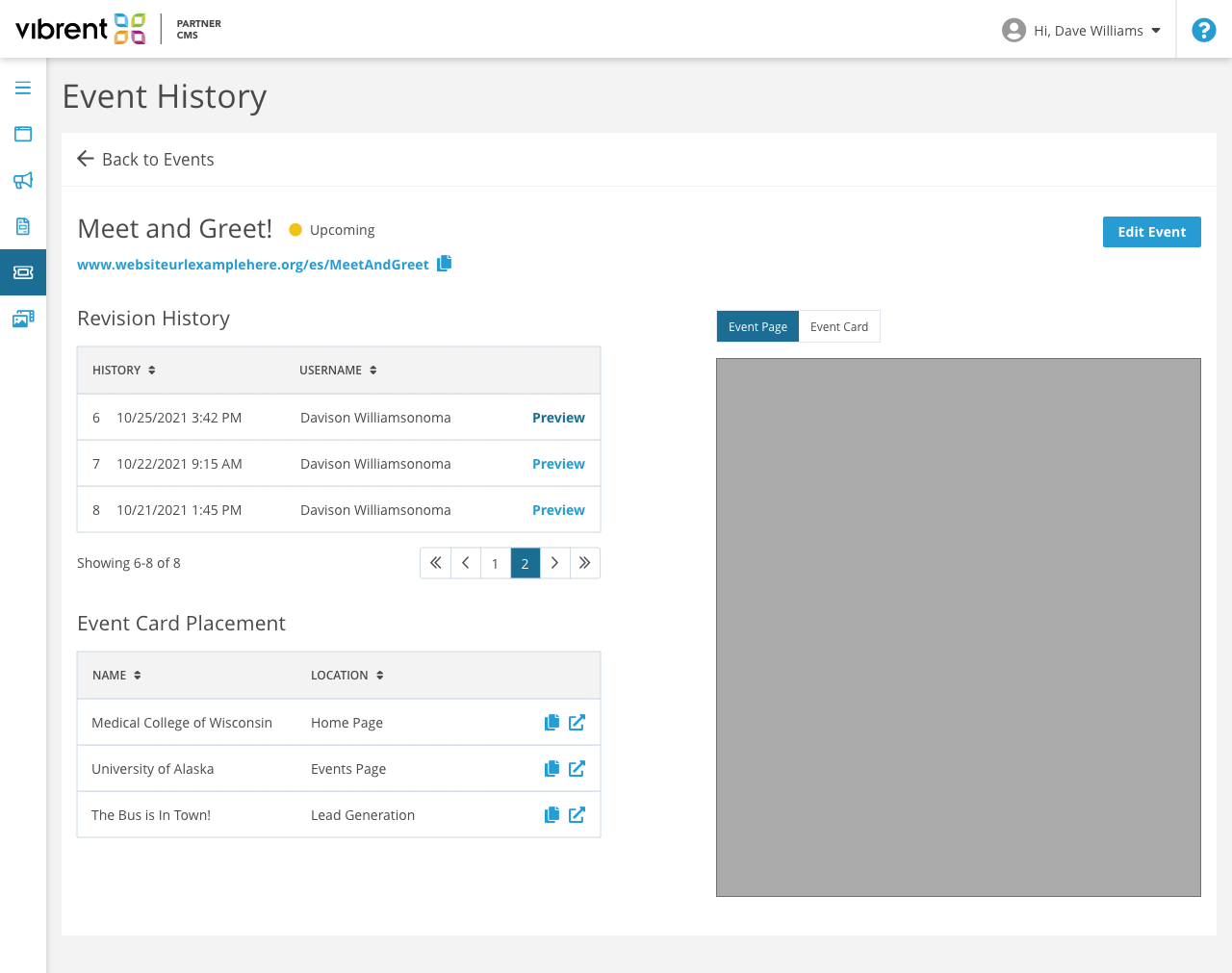The image size is (1232, 973).
Task: Open the megaphone announcements icon in the sidebar
Action: [23, 180]
